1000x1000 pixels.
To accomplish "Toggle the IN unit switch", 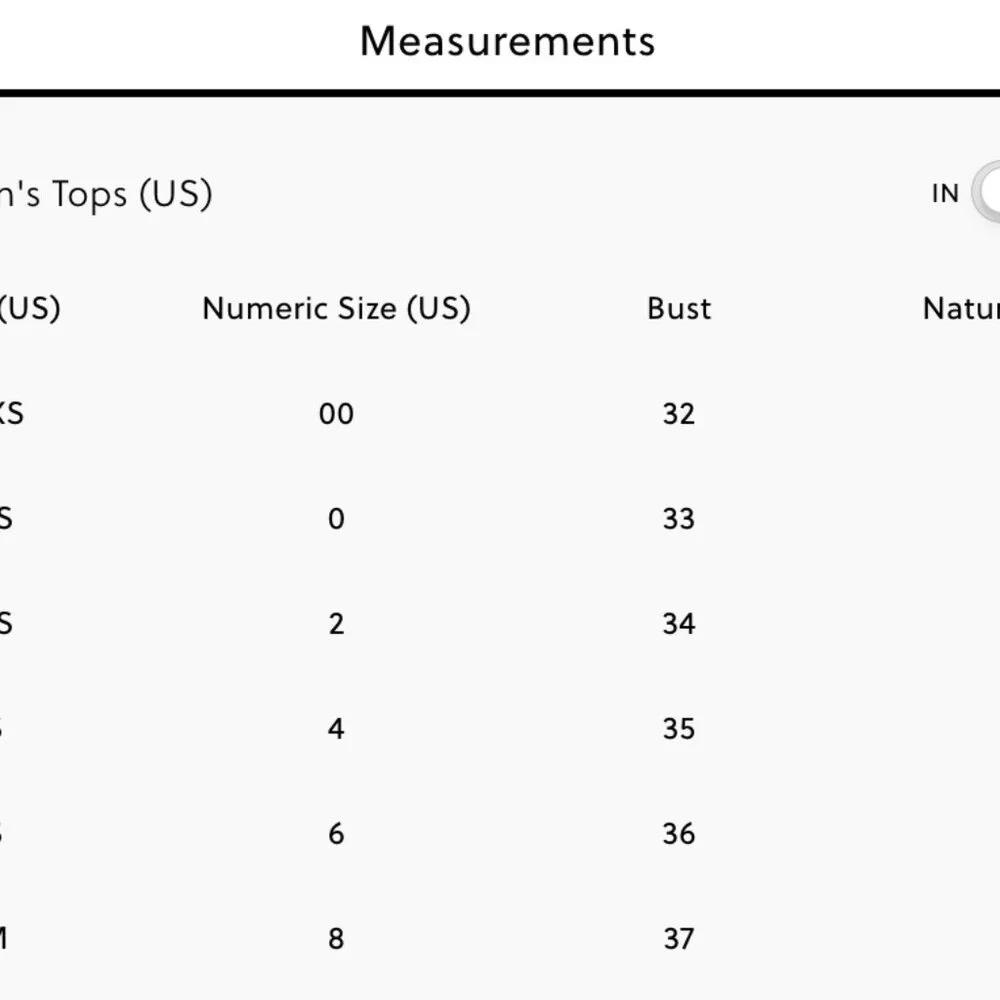I will [x=988, y=193].
